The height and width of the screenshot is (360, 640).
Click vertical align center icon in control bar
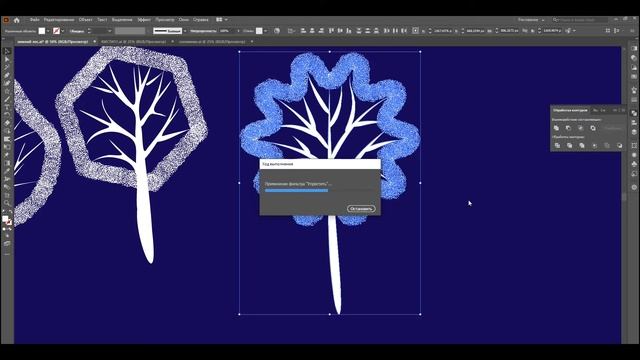click(x=340, y=31)
